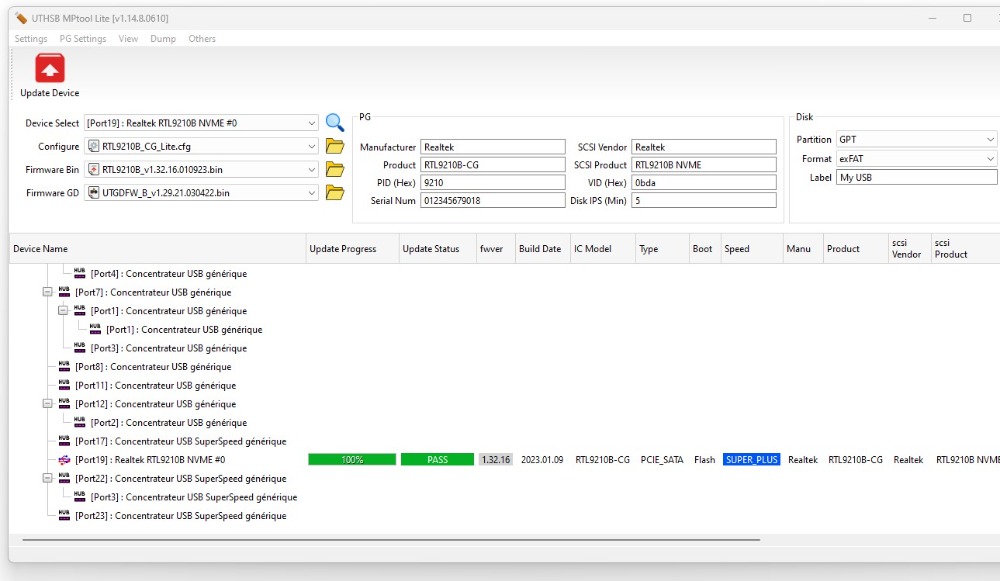Viewport: 1000px width, 581px height.
Task: Click folder icon beside Firmware GD
Action: click(x=335, y=192)
